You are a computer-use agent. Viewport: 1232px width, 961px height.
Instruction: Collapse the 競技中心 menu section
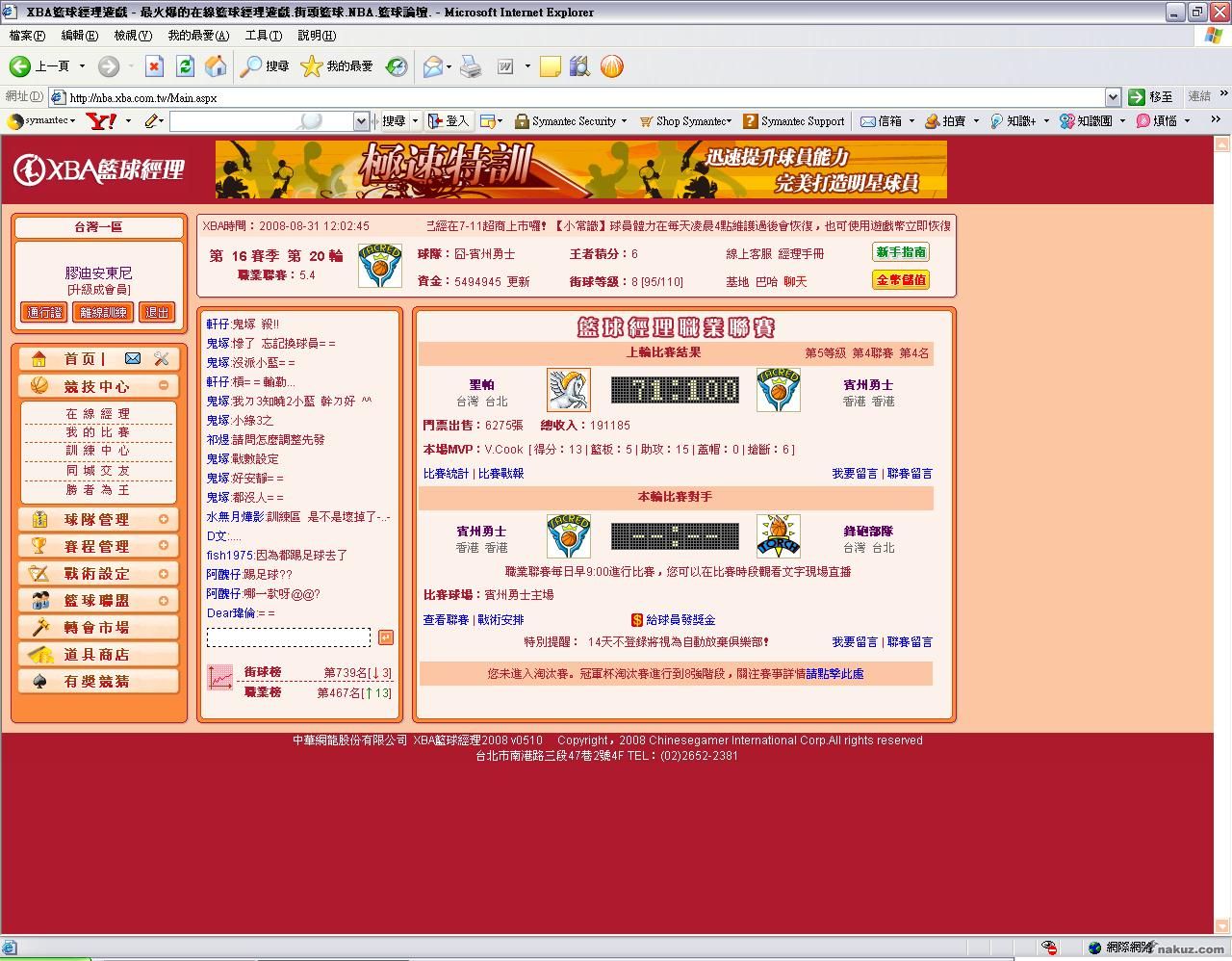(x=164, y=385)
